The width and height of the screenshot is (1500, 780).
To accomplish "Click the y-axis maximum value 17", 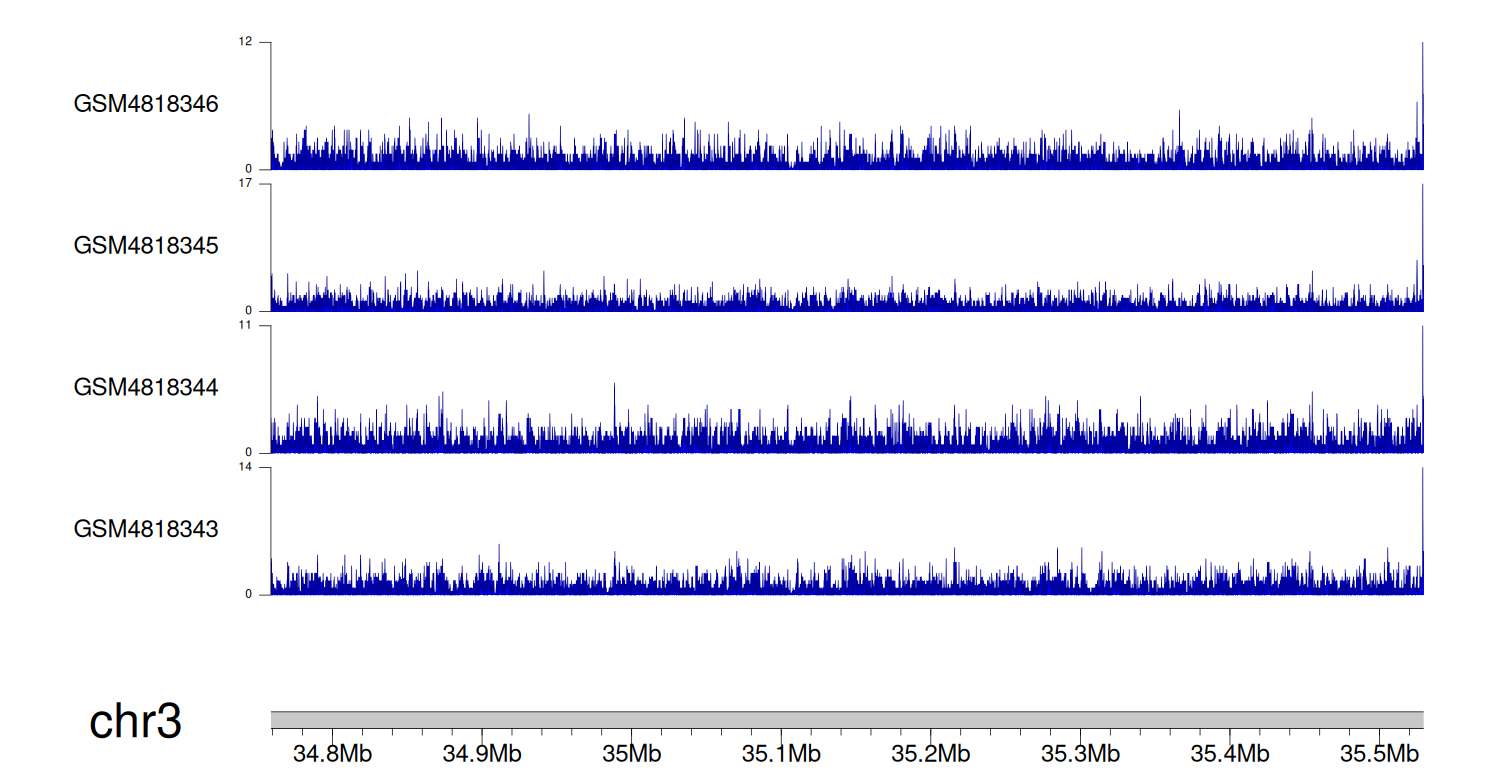I will click(245, 184).
